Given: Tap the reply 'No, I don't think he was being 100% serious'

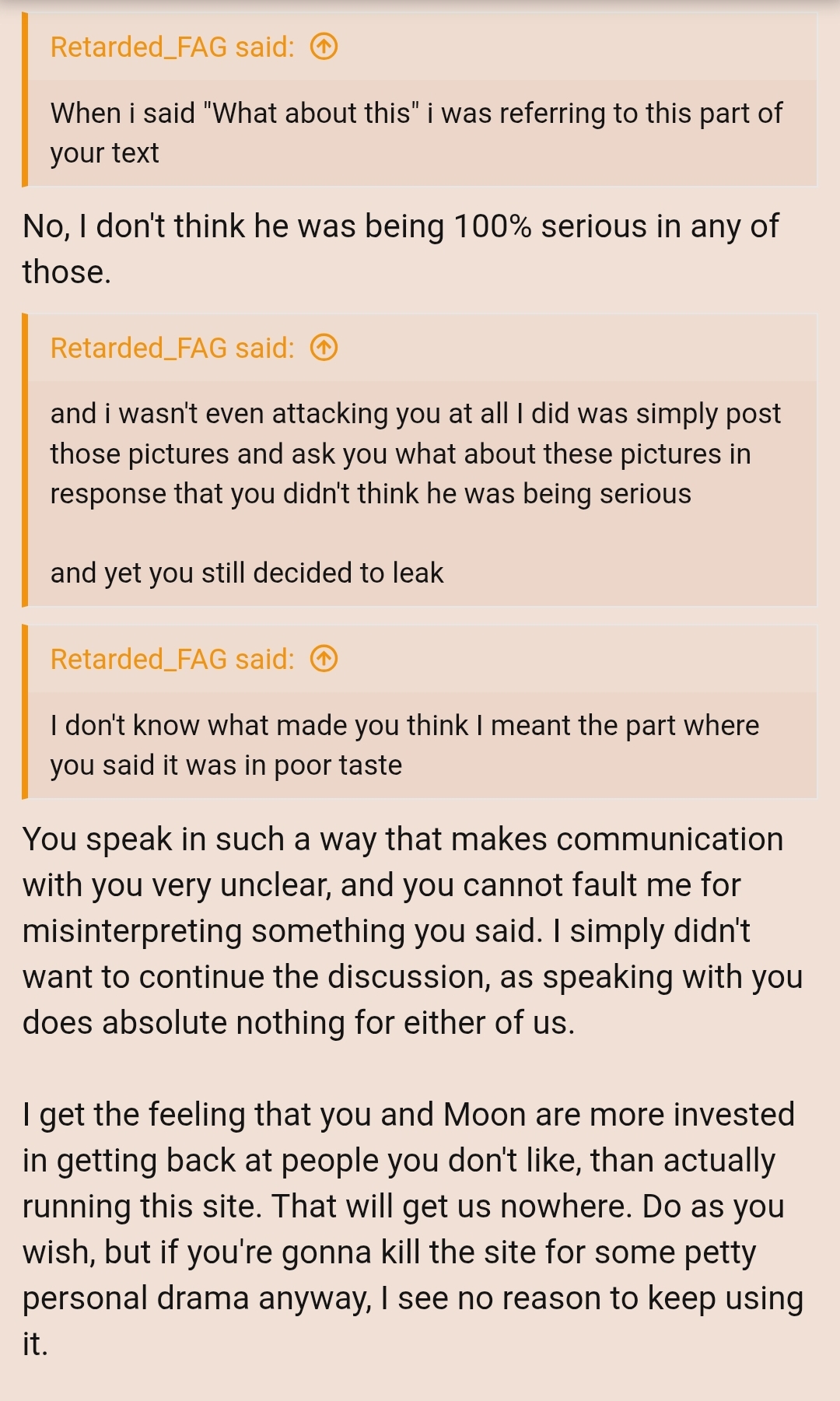Looking at the screenshot, I should click(401, 249).
